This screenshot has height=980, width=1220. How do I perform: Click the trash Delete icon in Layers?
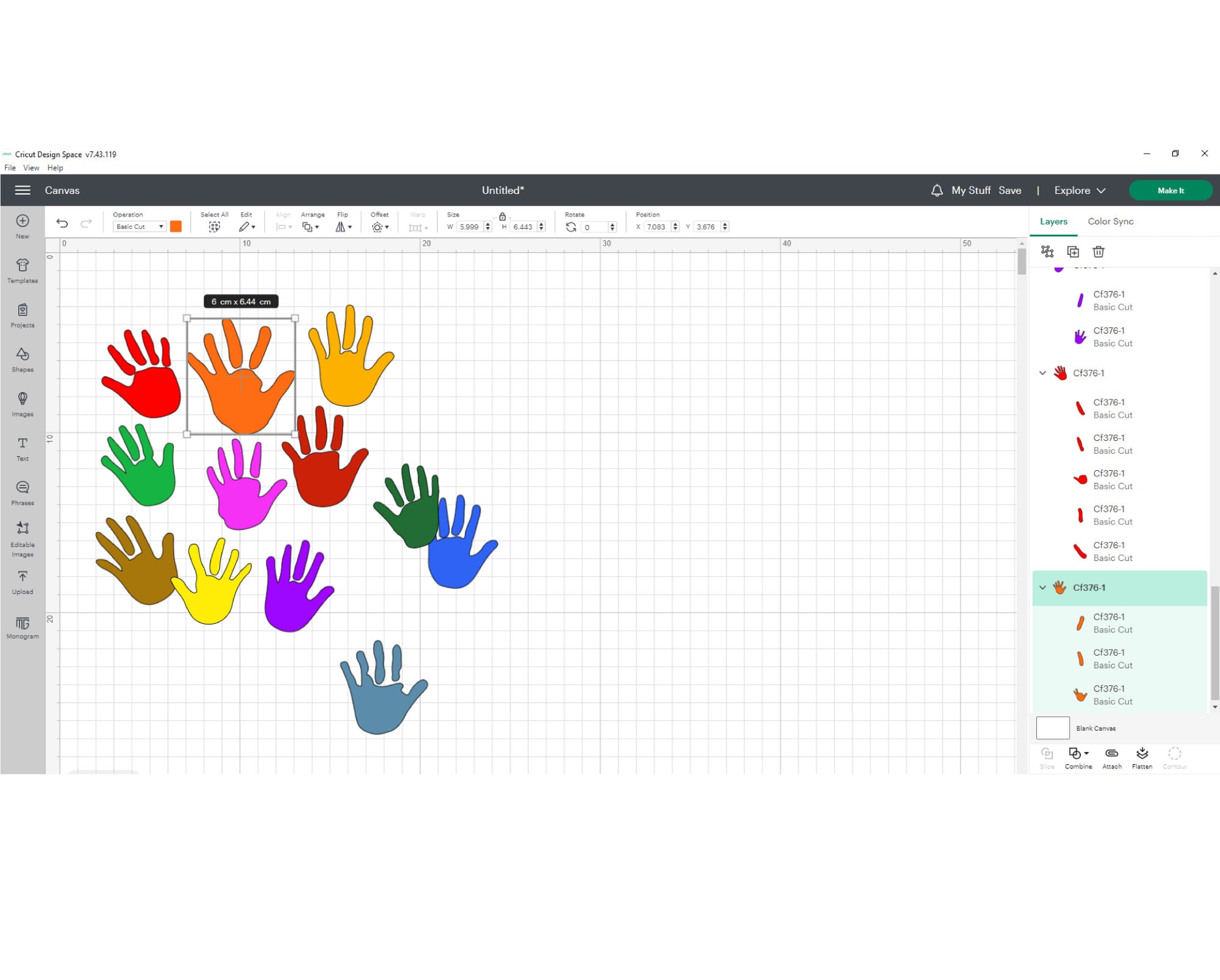tap(1099, 251)
